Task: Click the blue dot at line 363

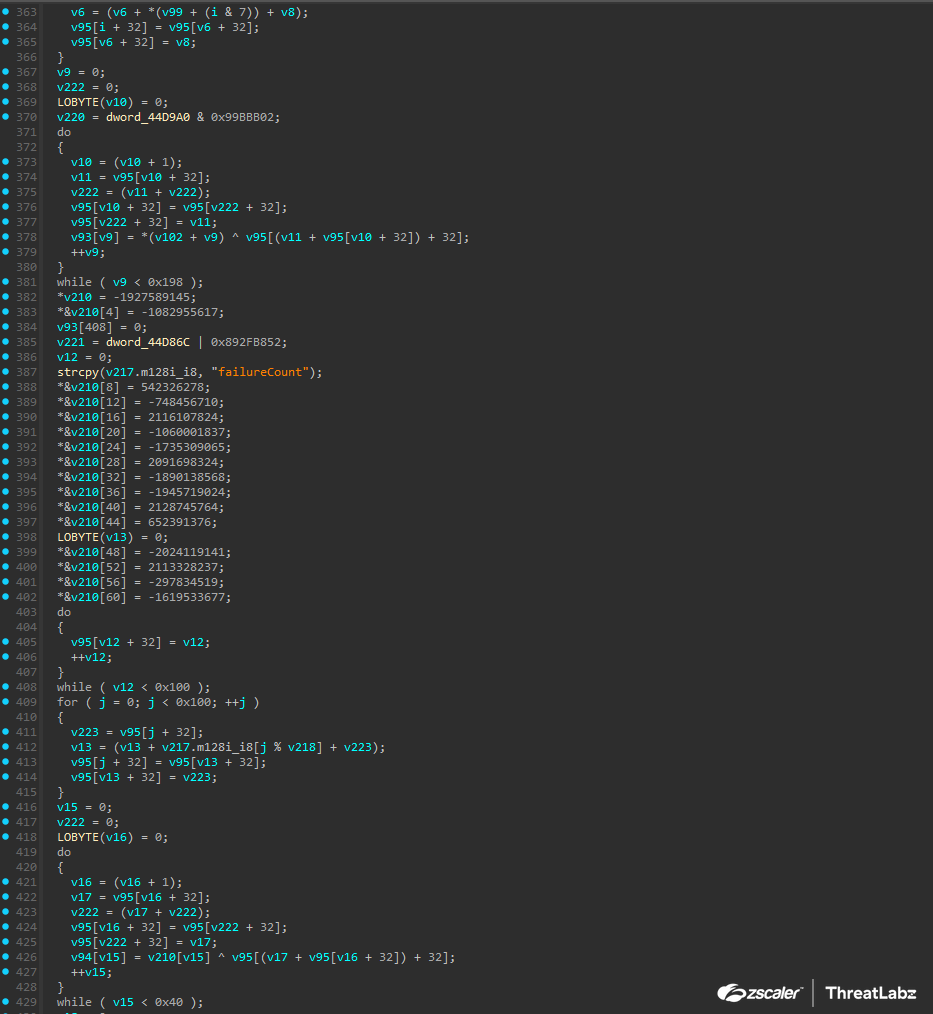Action: point(6,12)
